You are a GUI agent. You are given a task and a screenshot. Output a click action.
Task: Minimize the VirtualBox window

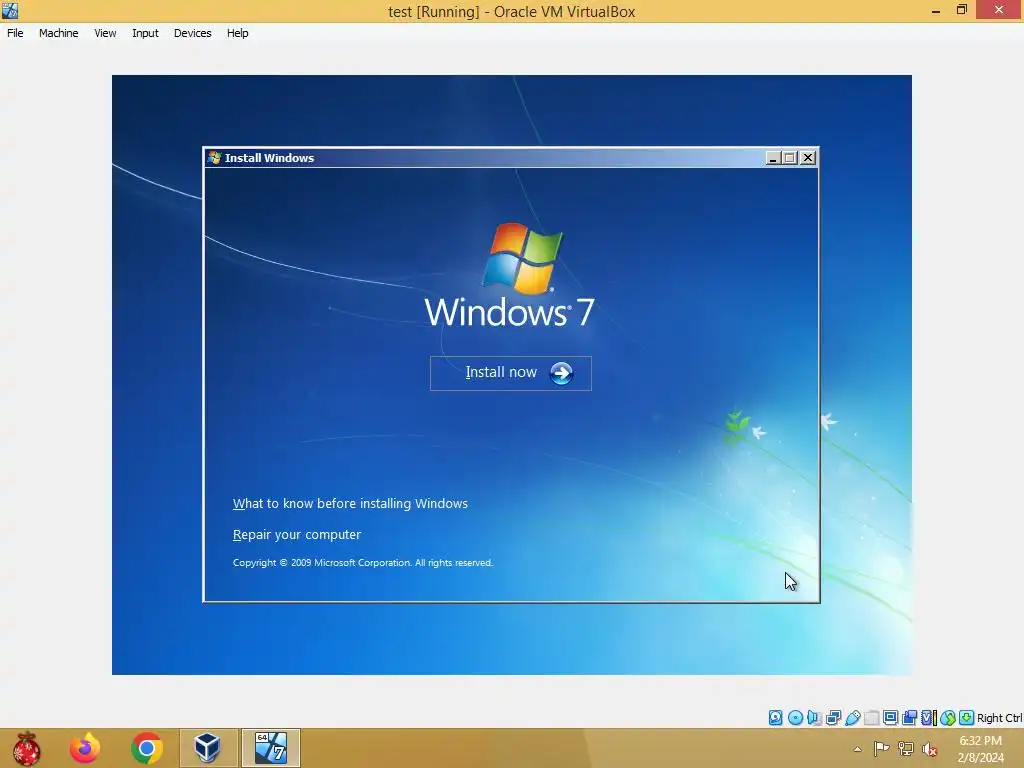coord(935,10)
